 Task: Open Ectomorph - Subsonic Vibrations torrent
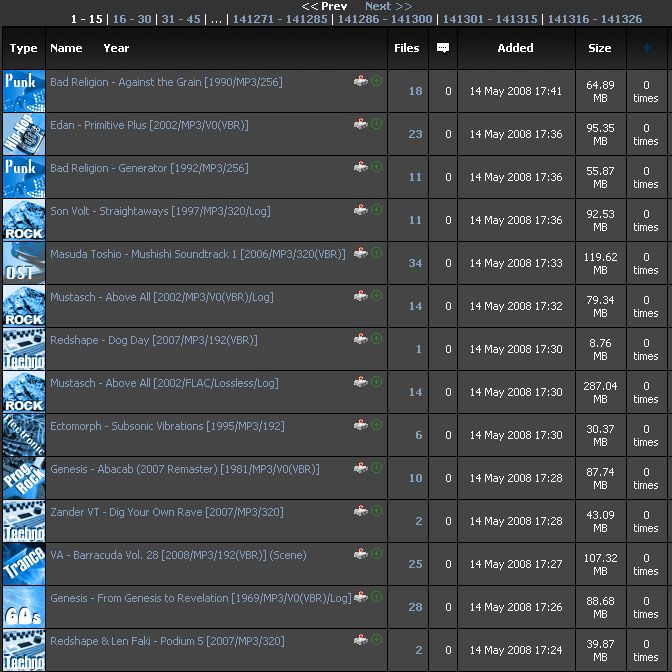tap(167, 426)
